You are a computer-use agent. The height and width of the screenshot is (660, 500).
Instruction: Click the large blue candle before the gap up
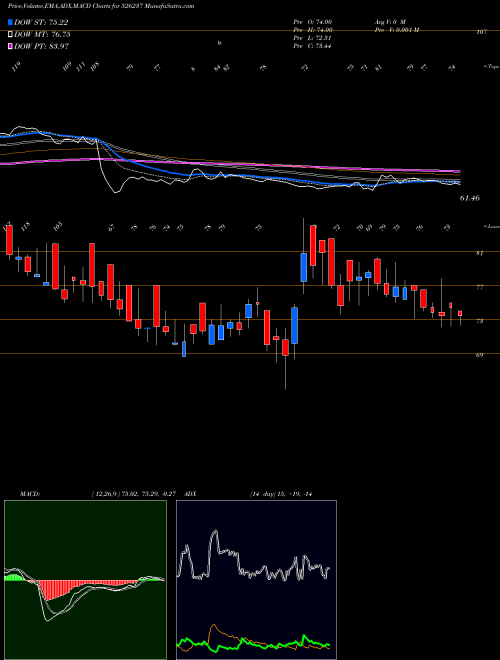pos(295,325)
